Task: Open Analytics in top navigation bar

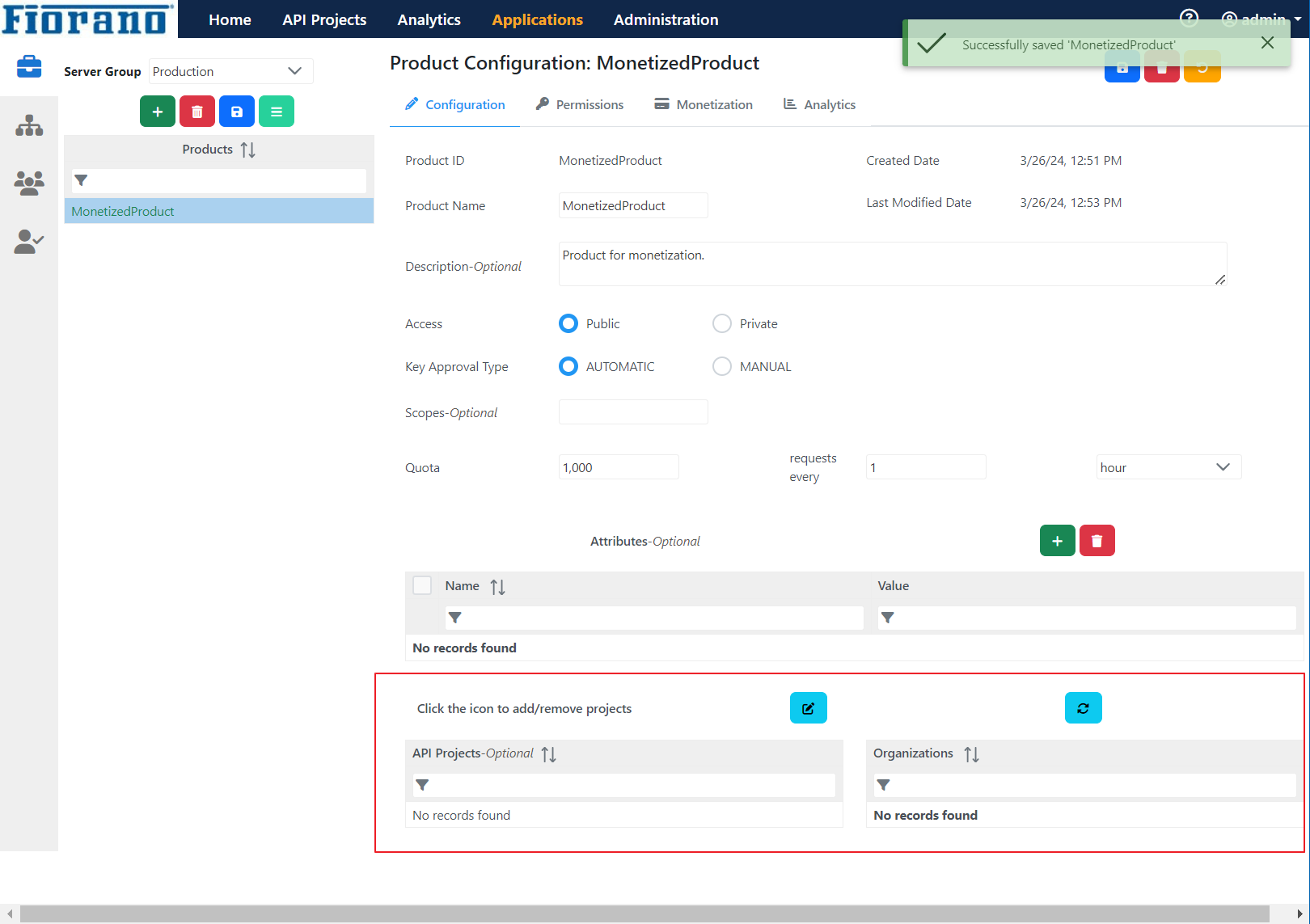Action: 429,19
